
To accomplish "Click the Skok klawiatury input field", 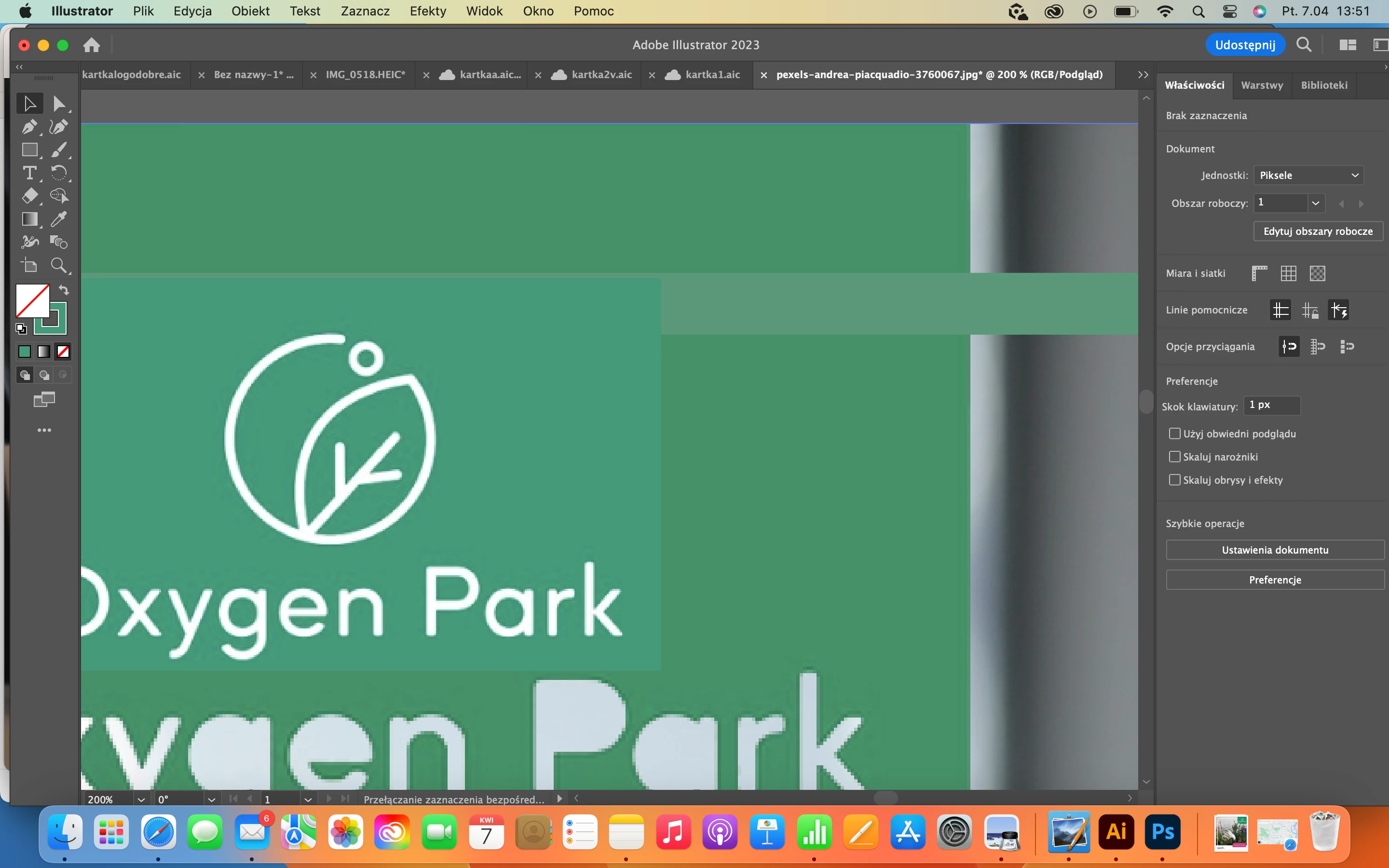I will point(1271,405).
